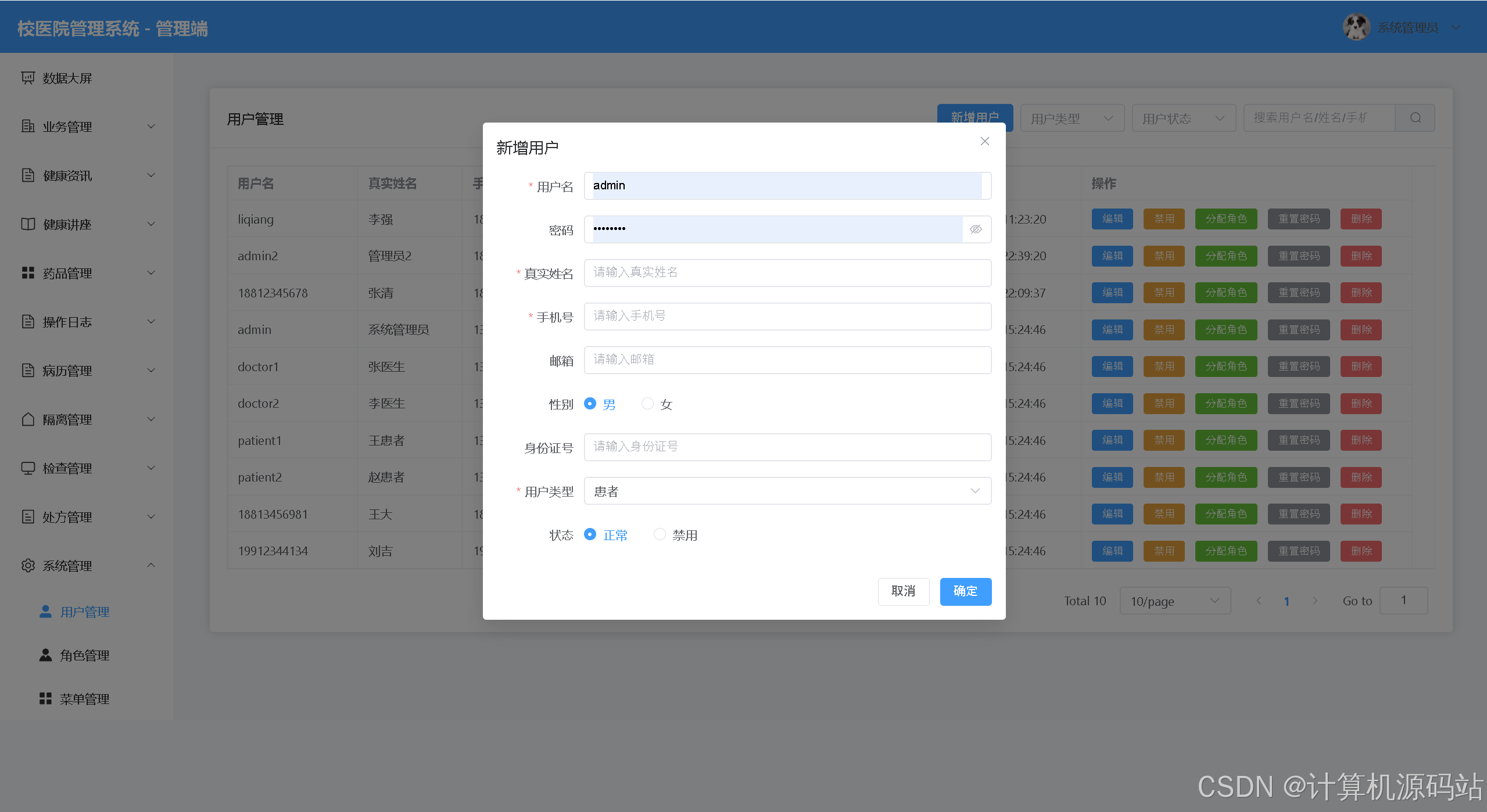Click the 处方管理 list icon
1487x812 pixels.
(28, 516)
